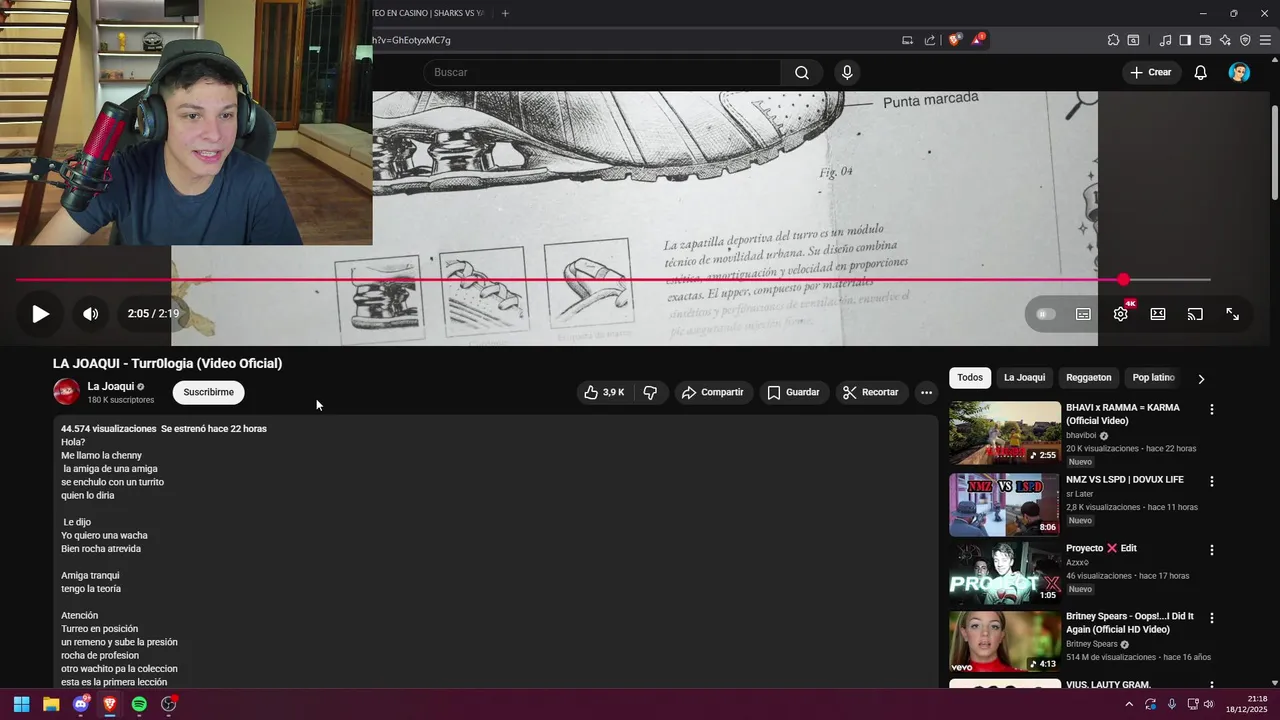Show more filter chips with right arrow
The image size is (1280, 720).
coord(1201,379)
